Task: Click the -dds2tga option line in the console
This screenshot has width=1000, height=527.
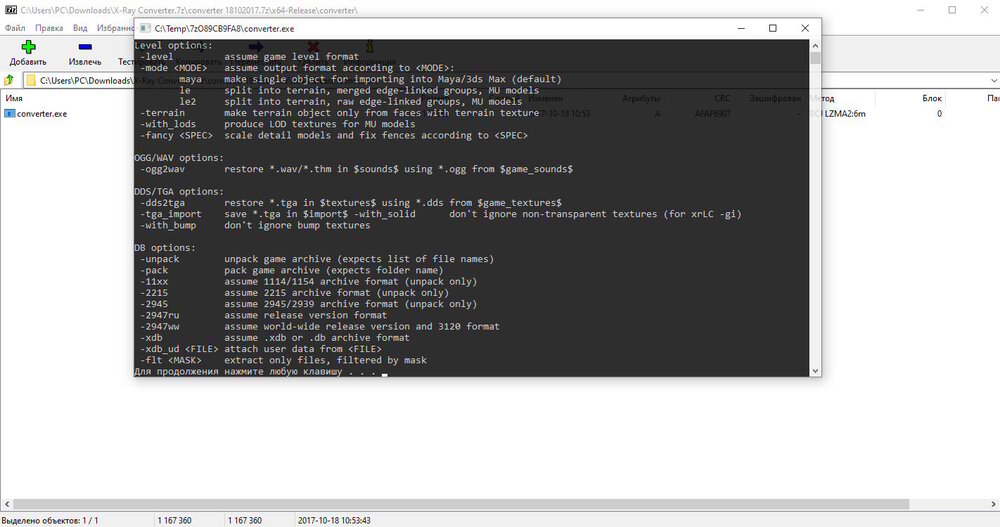Action: click(x=350, y=203)
